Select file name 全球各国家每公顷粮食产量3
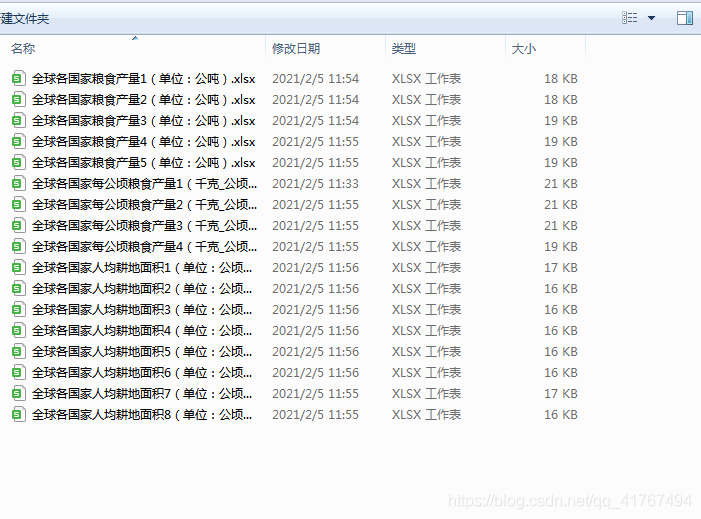This screenshot has height=519, width=701. point(144,226)
